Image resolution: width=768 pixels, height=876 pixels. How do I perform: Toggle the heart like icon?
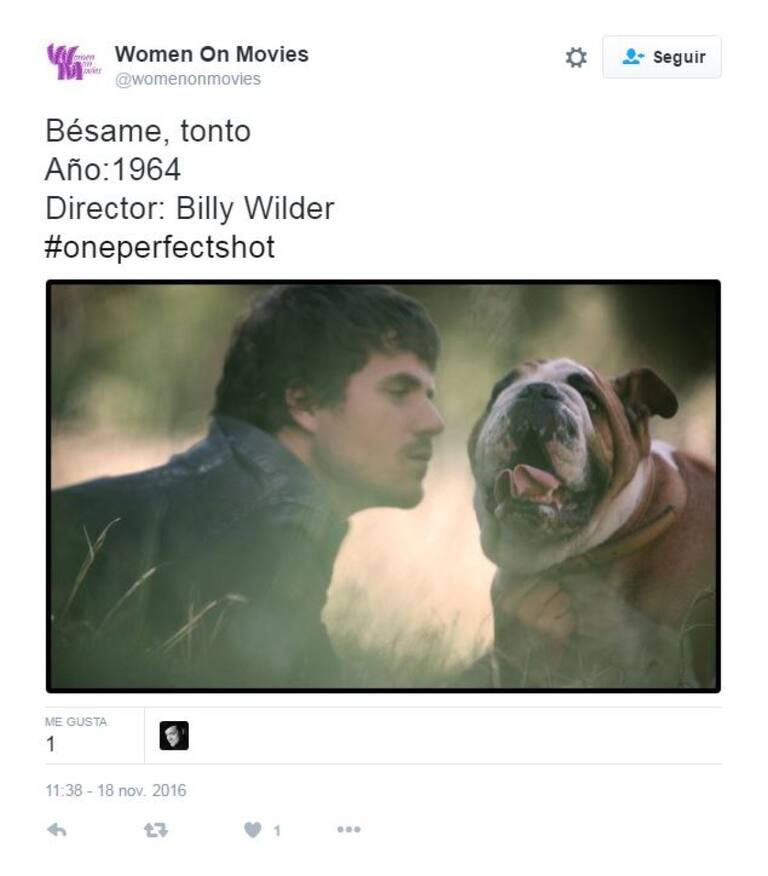[253, 830]
